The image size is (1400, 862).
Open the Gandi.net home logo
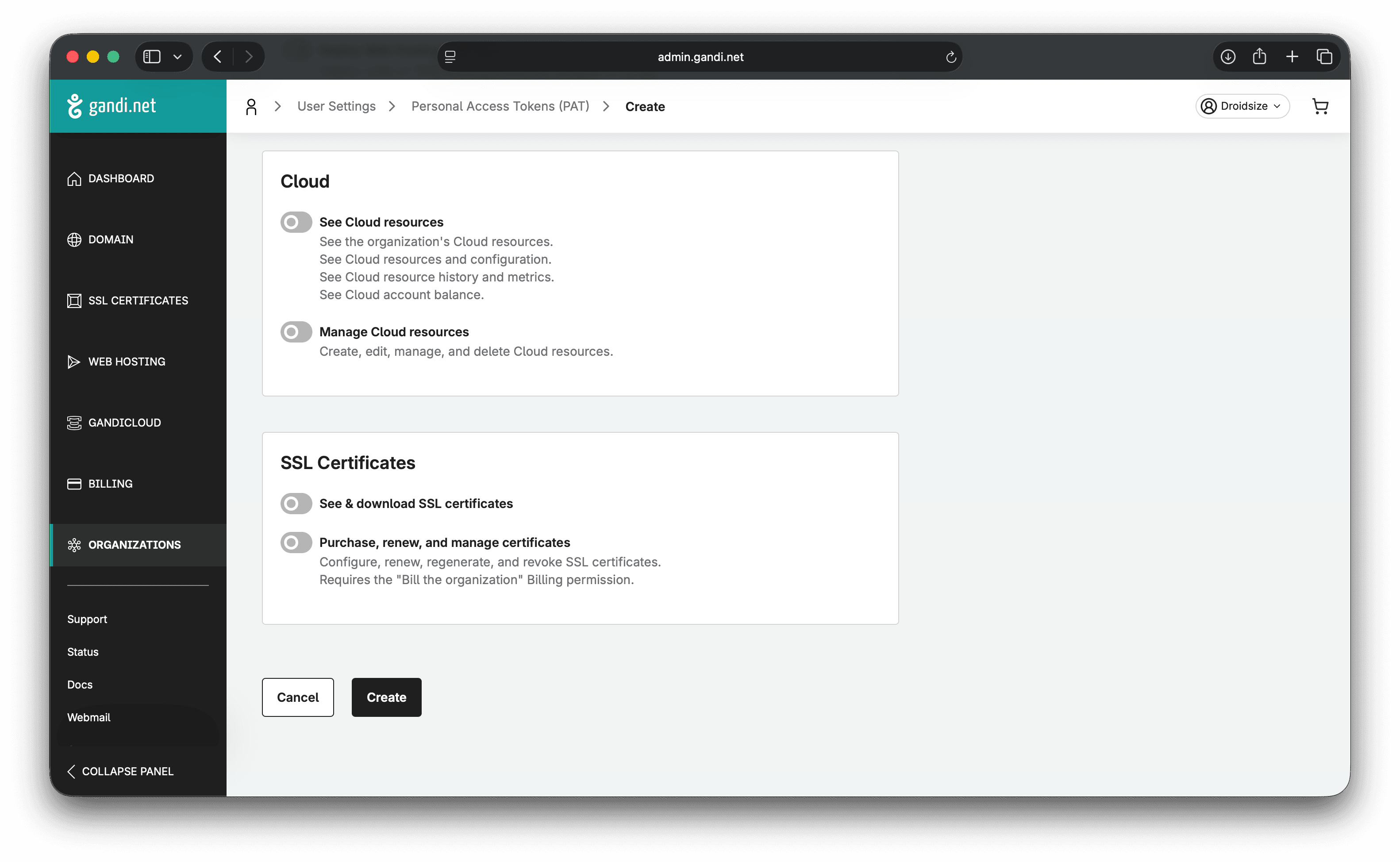[x=113, y=105]
